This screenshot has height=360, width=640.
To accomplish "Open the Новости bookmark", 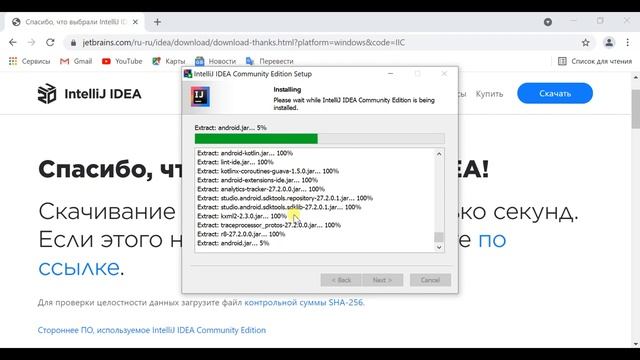I will pos(216,61).
